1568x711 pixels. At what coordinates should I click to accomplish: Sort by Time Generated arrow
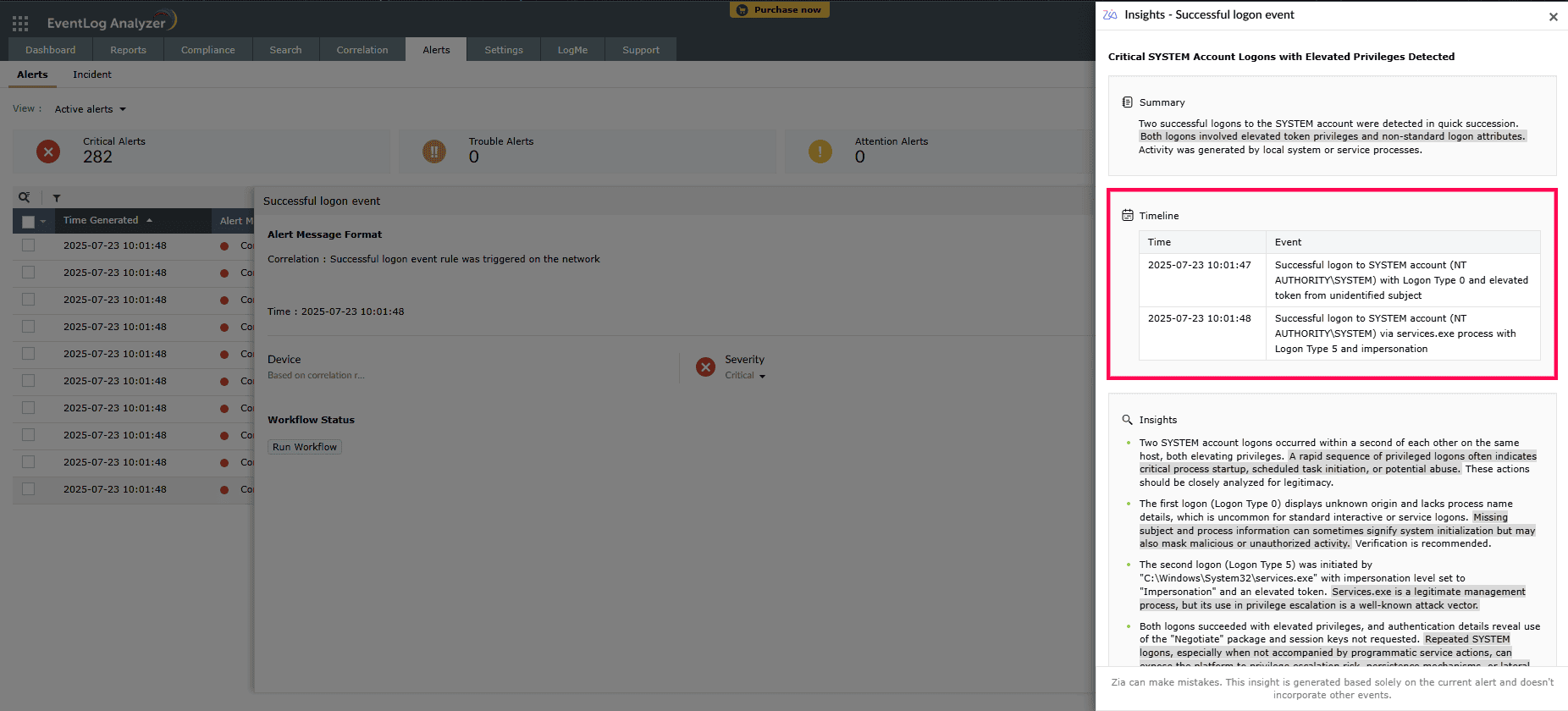(x=150, y=220)
